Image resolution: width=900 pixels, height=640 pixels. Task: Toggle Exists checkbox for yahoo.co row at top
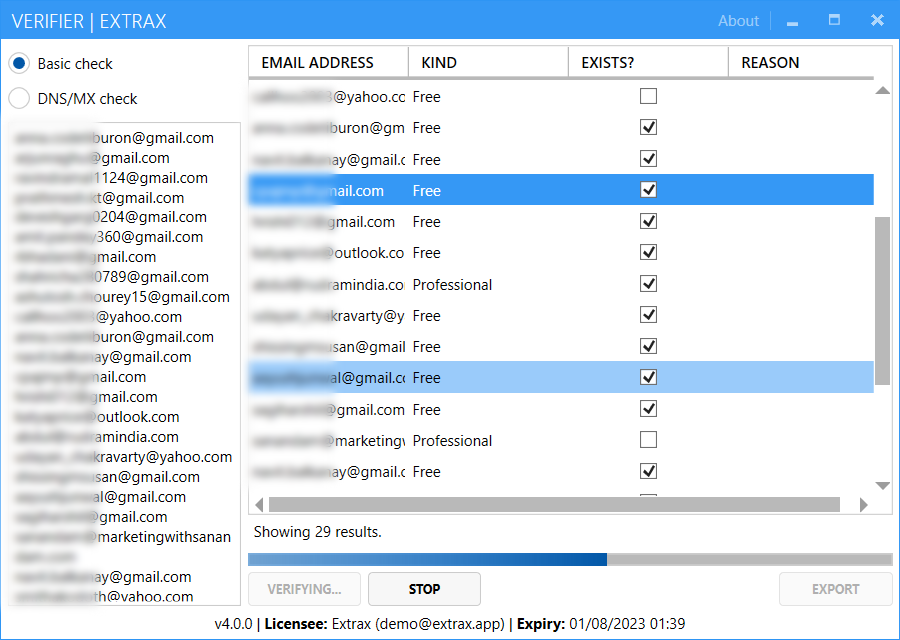[x=648, y=96]
